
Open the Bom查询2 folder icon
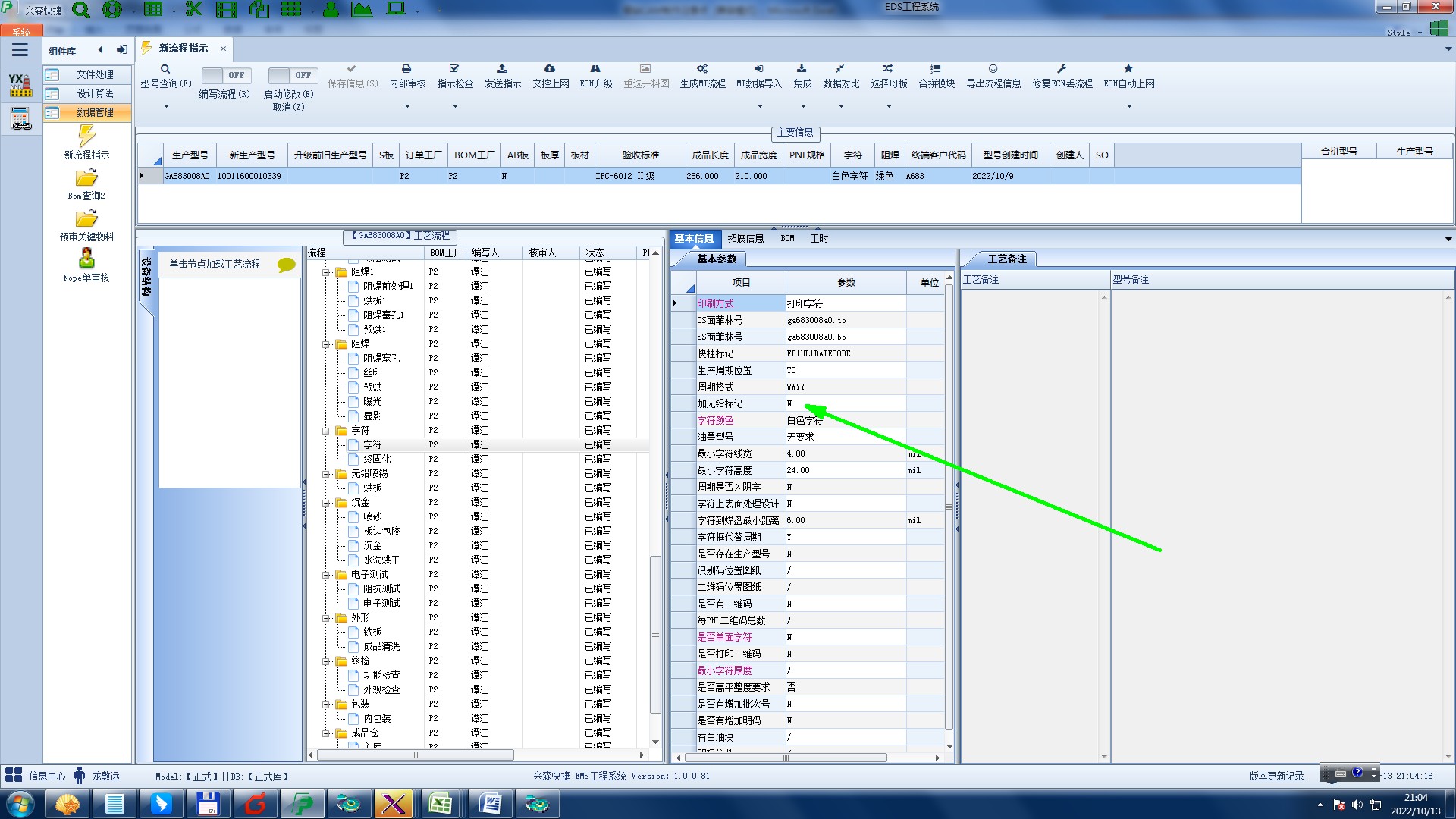tap(86, 178)
